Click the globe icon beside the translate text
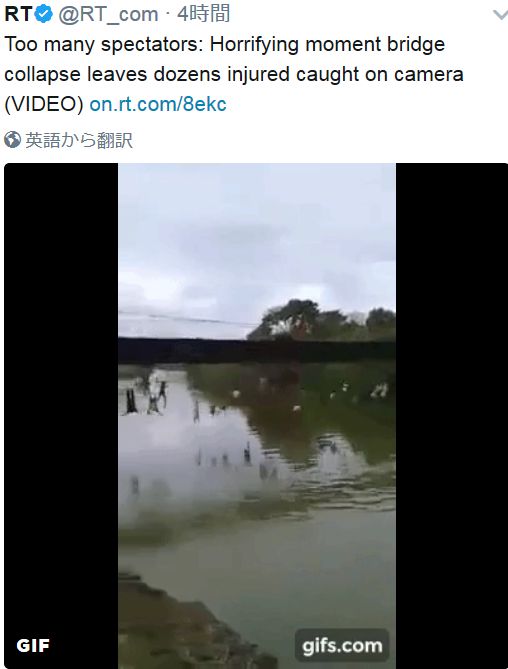 tap(12, 140)
